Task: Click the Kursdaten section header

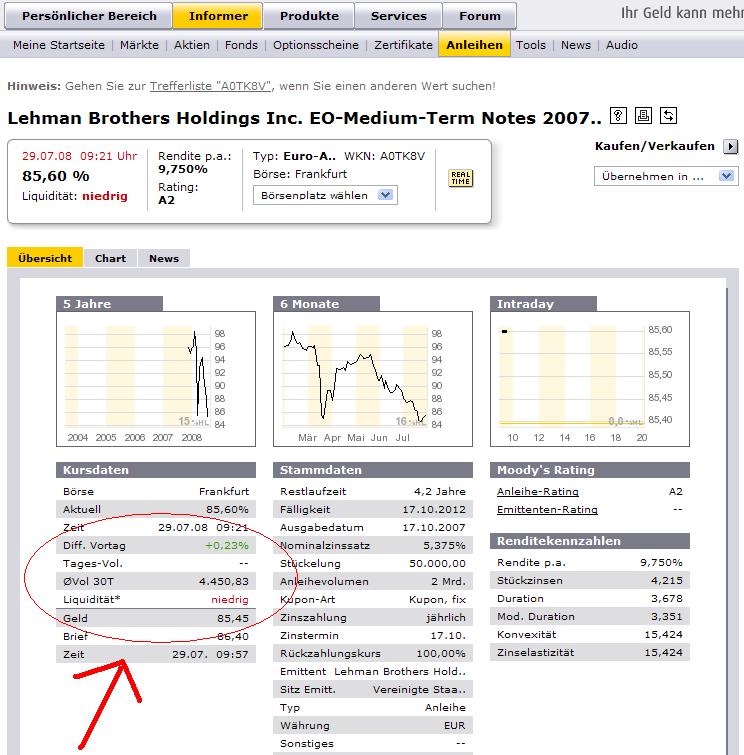Action: (156, 470)
